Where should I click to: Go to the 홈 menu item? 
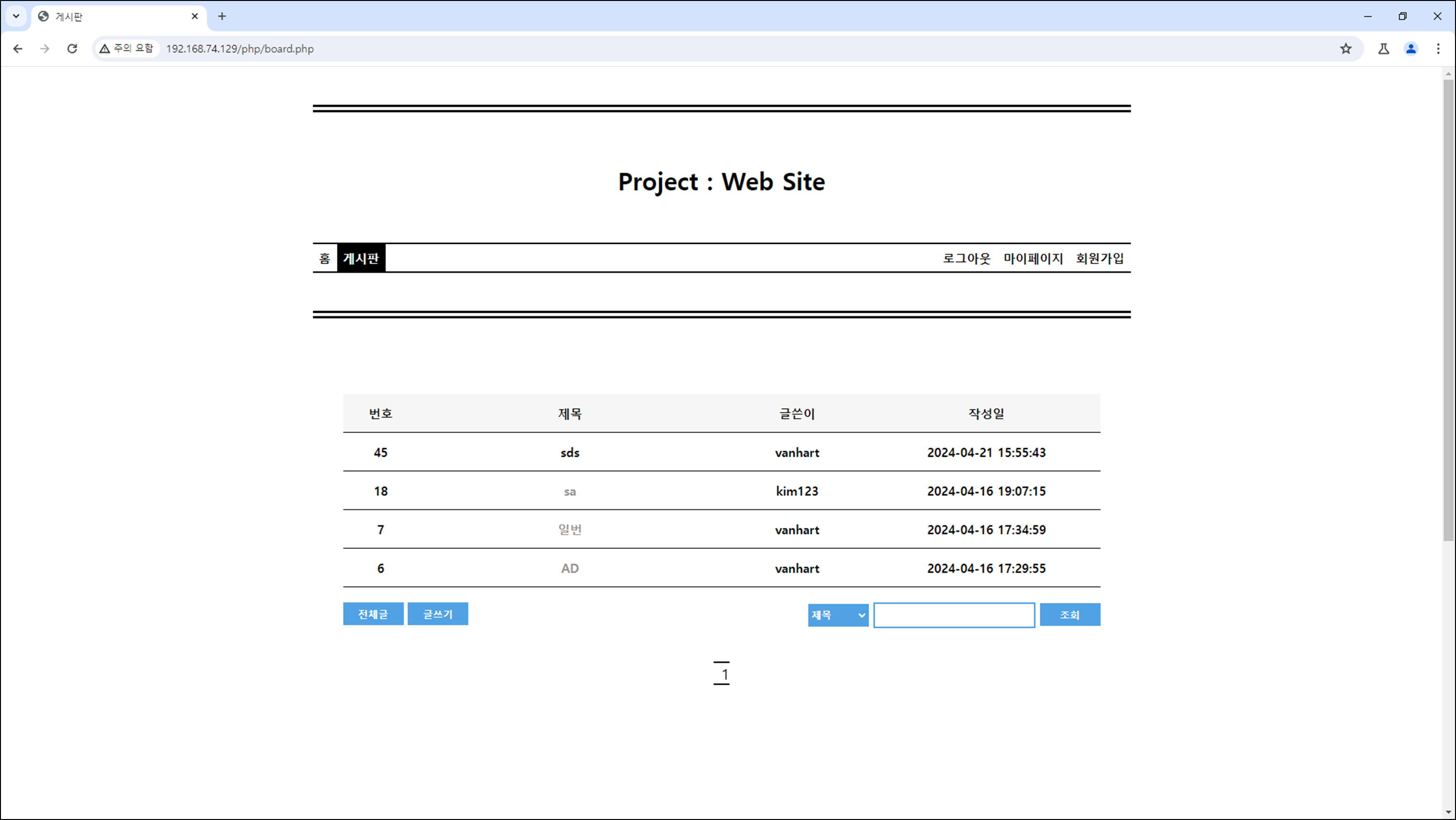click(x=324, y=258)
